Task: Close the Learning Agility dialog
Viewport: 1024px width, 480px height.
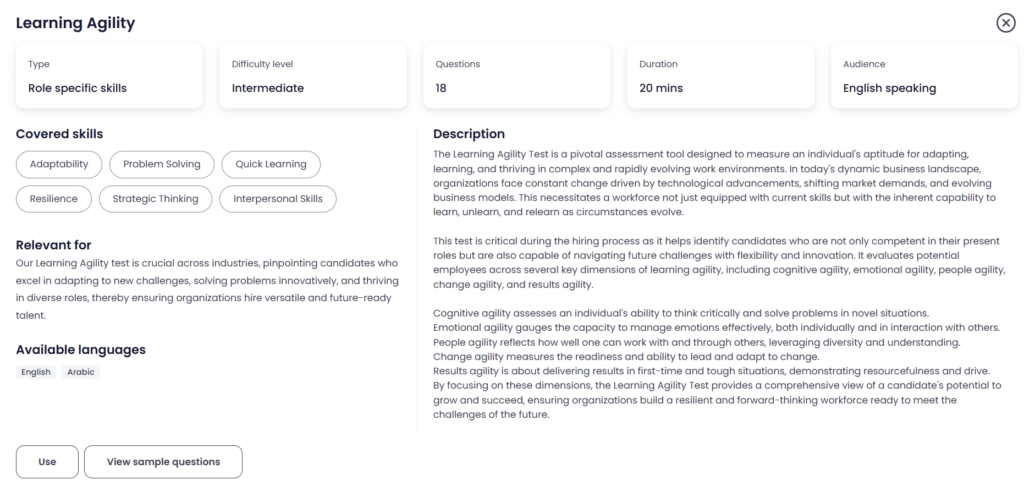Action: pos(1006,23)
